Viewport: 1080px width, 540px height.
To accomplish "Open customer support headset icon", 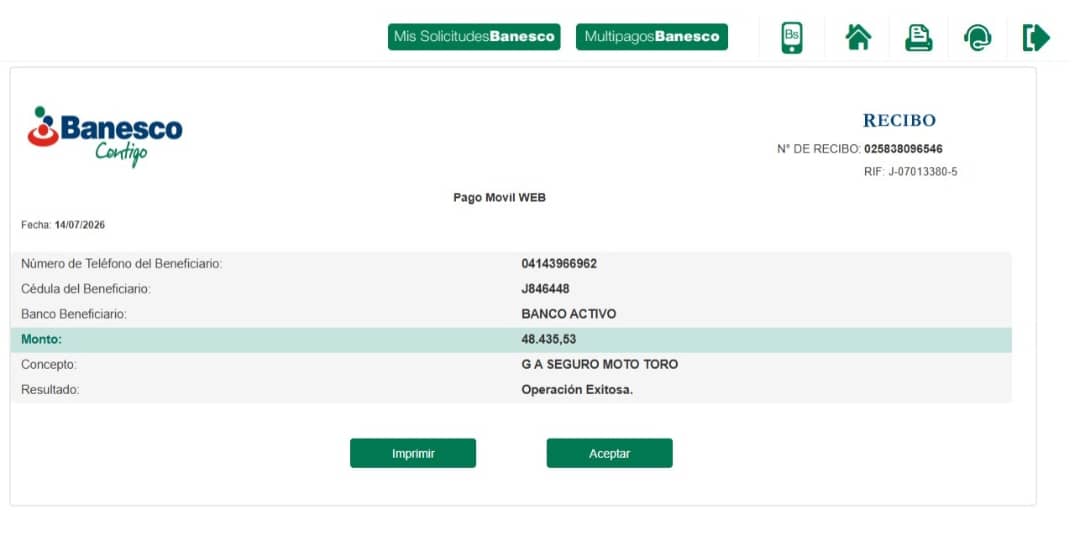I will 977,37.
